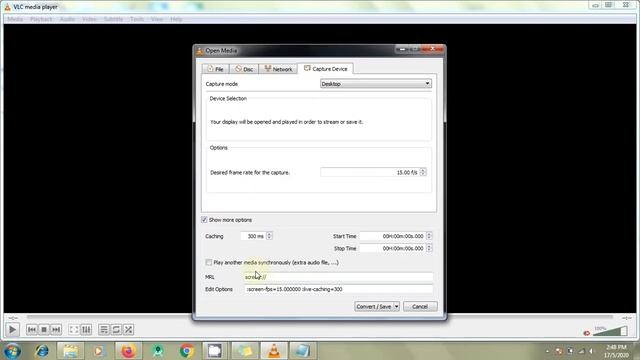
Task: Switch to the File tab
Action: (x=216, y=69)
